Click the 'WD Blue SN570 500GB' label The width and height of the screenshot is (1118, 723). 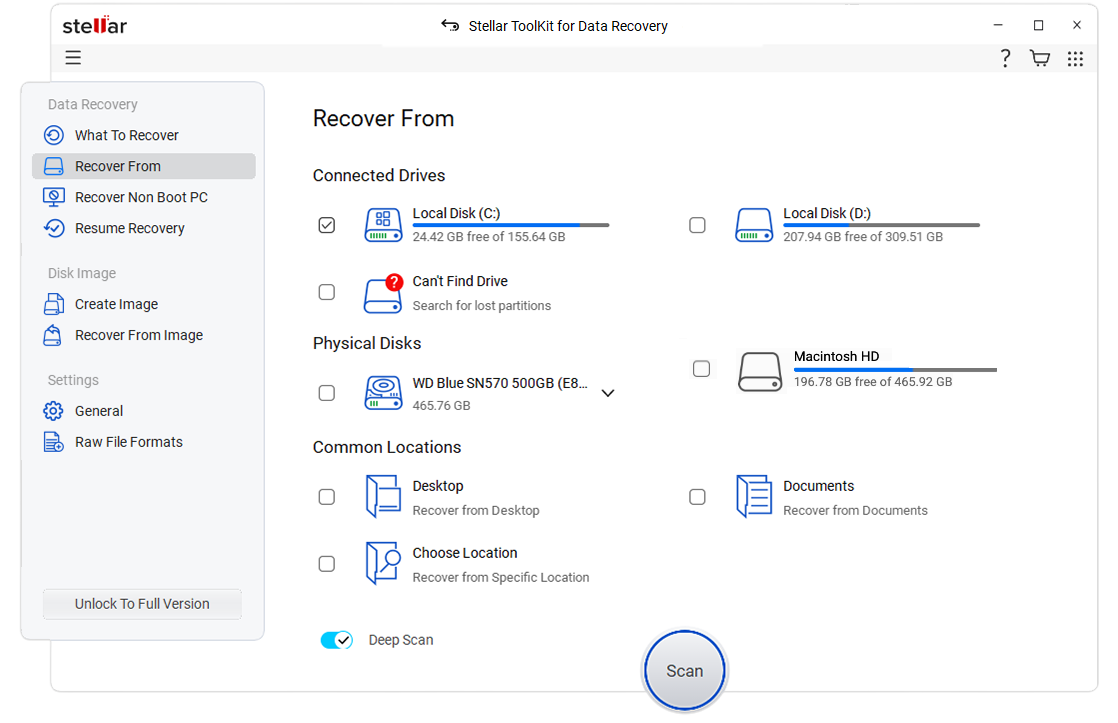[500, 383]
